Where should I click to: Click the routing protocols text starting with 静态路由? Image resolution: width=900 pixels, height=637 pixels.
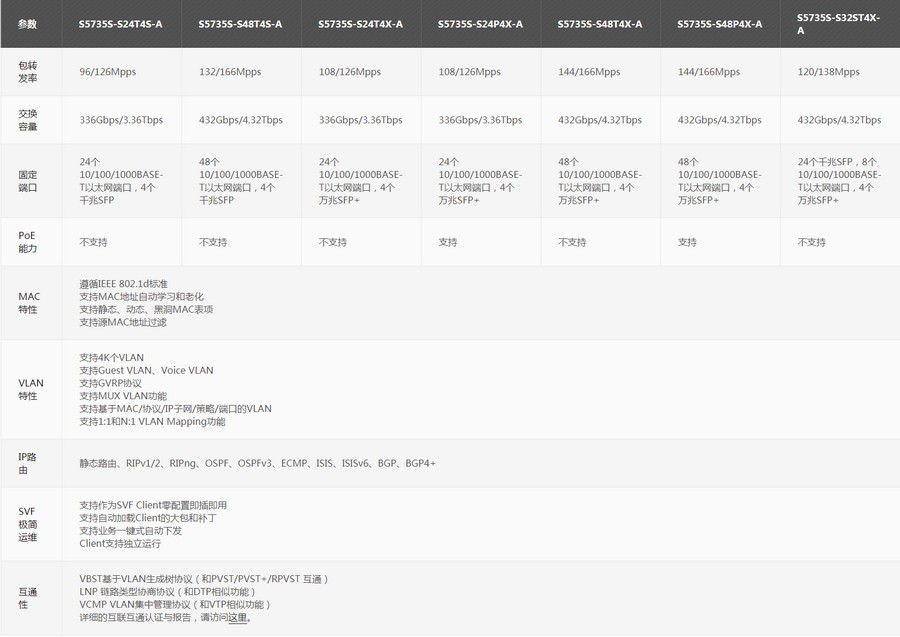coord(257,464)
